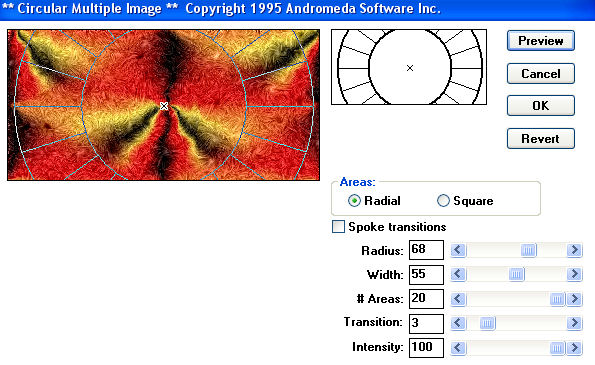Enable the Spoke transitions checkbox
This screenshot has width=595, height=365.
click(338, 227)
